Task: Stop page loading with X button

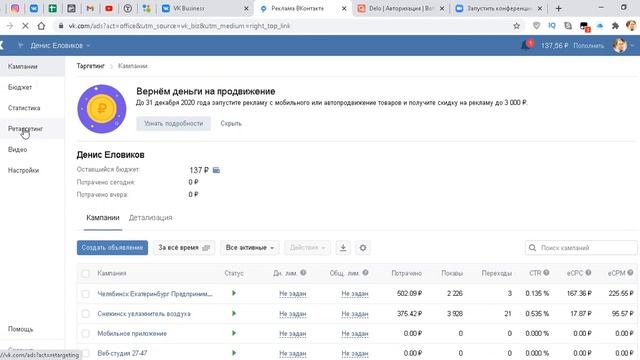Action: [x=25, y=26]
